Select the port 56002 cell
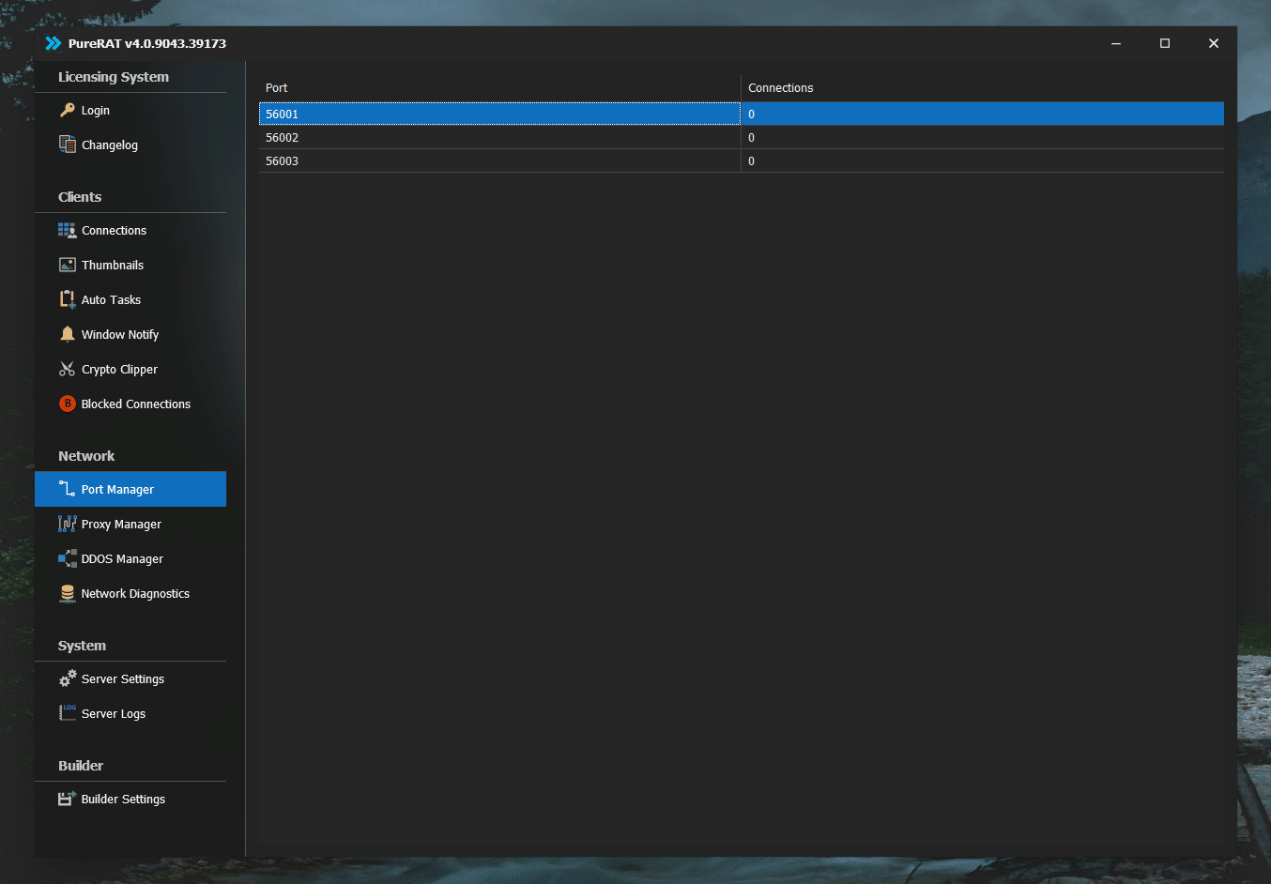The width and height of the screenshot is (1271, 884). 500,137
